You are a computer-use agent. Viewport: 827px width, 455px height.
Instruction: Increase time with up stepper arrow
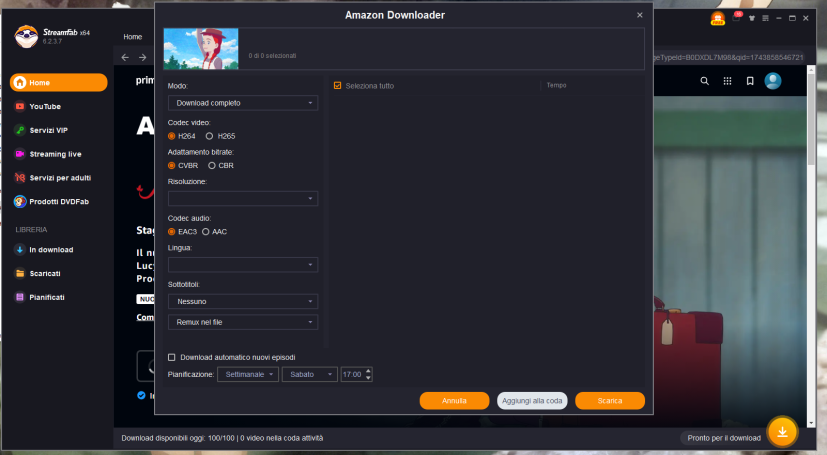pos(368,371)
